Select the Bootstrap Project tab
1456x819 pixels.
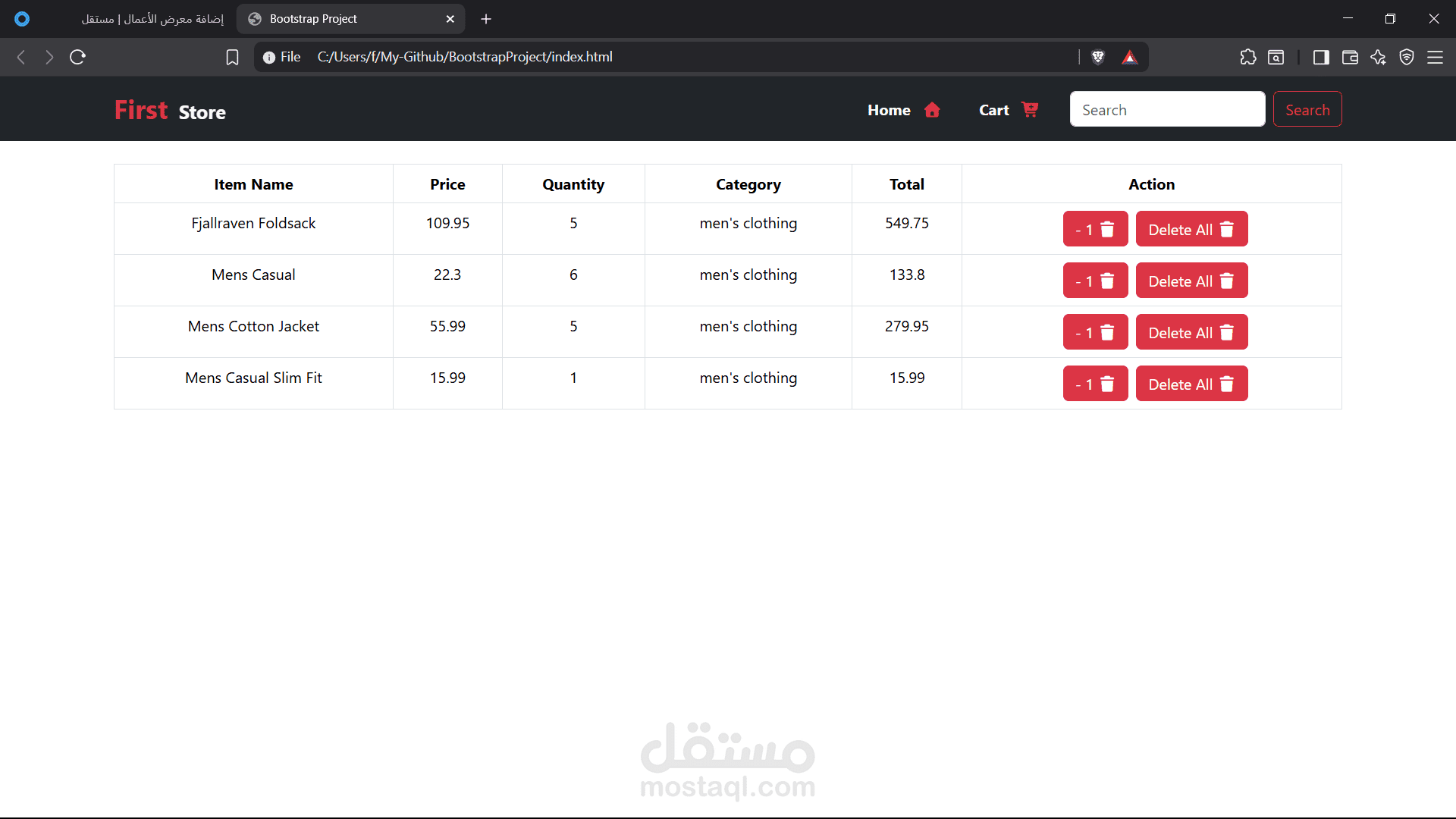[x=350, y=19]
